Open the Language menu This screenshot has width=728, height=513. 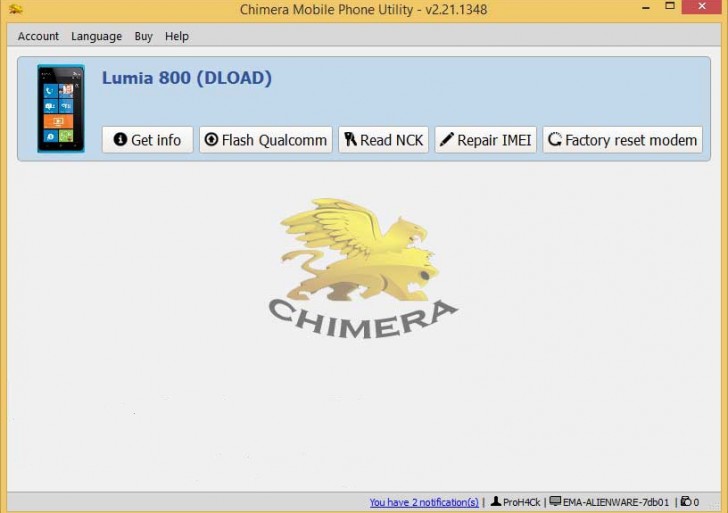96,36
